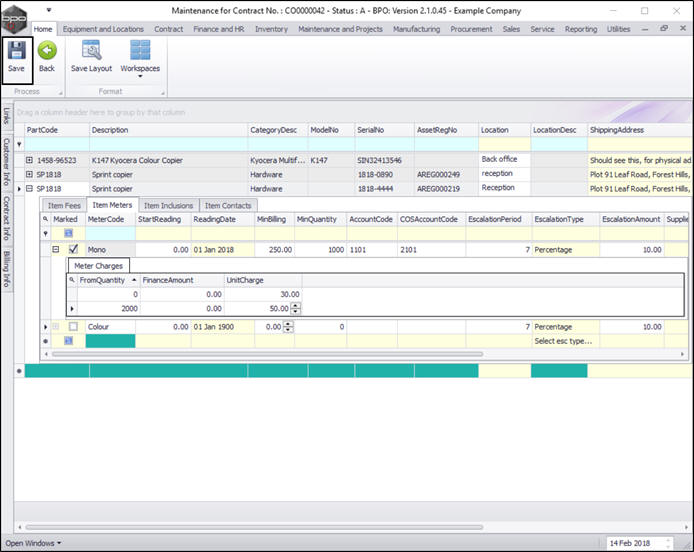Collapse the Mono meter row expander

pyautogui.click(x=58, y=250)
